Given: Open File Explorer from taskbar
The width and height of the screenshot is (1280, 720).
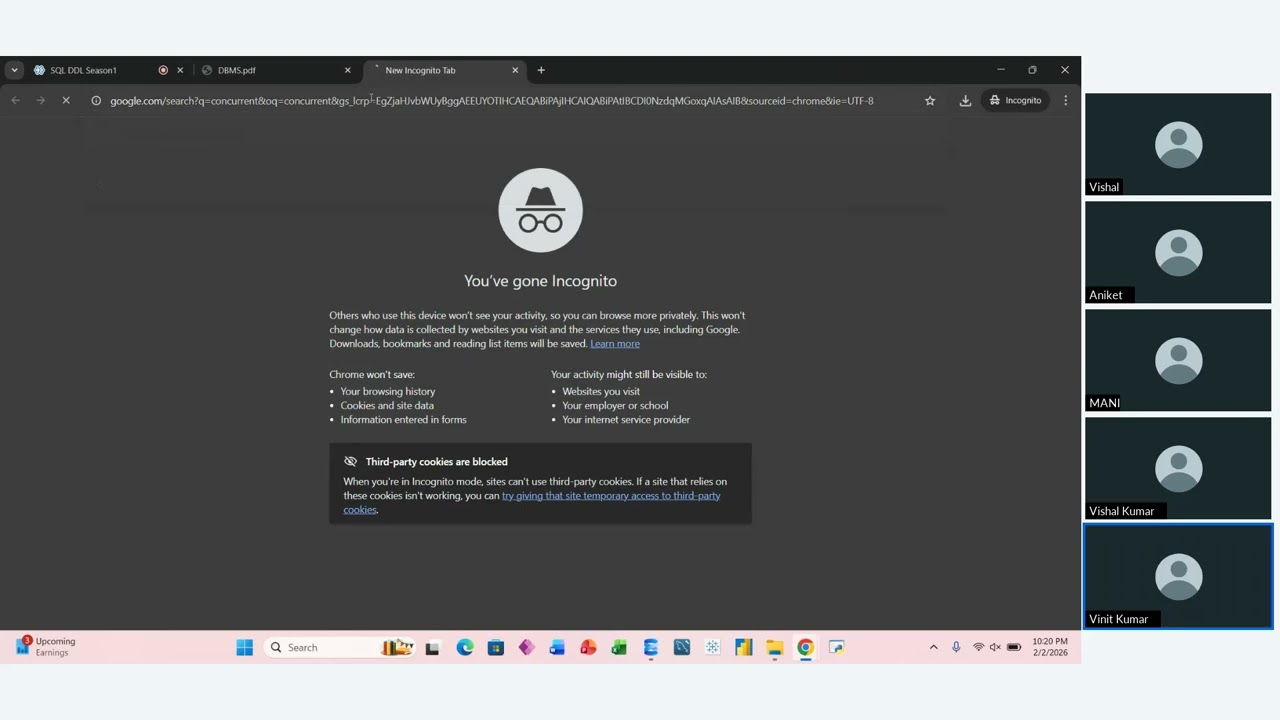Looking at the screenshot, I should point(774,647).
